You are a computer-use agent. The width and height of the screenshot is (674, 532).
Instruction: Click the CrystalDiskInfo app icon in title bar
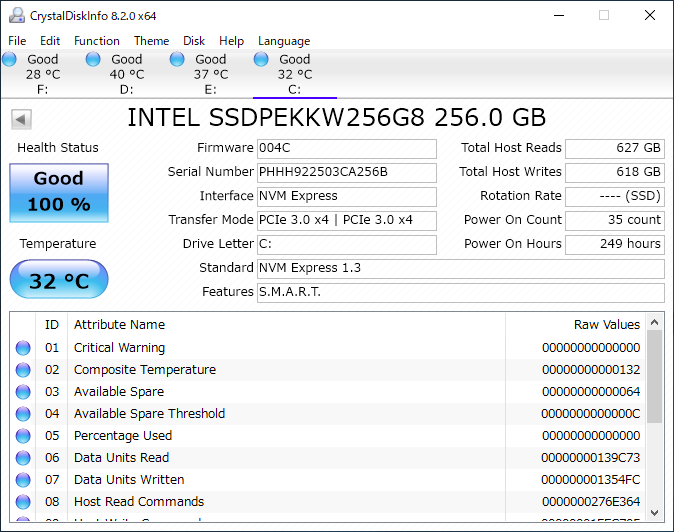tap(17, 15)
